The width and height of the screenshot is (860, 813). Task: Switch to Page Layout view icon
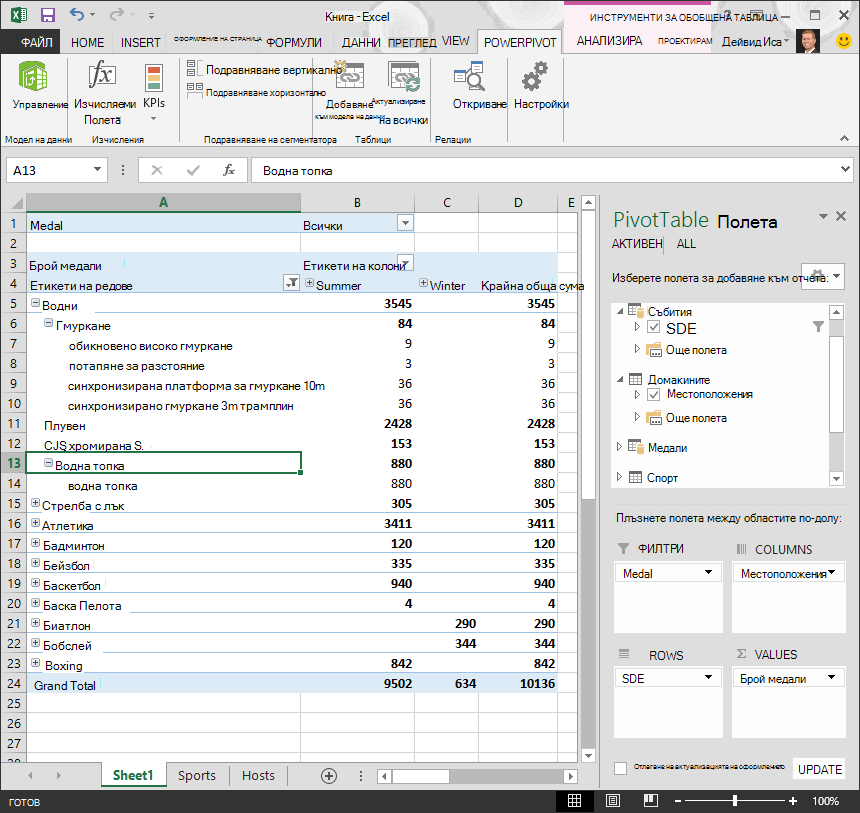(x=613, y=801)
